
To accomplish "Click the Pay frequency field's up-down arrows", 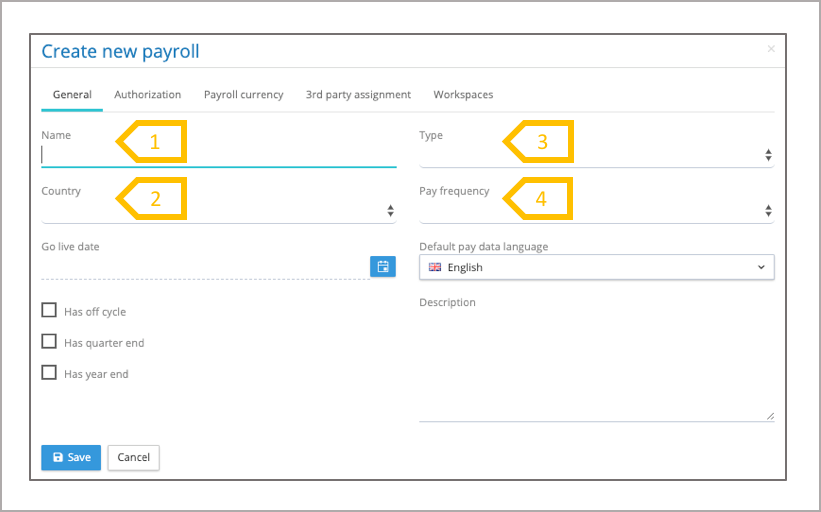I will [768, 210].
